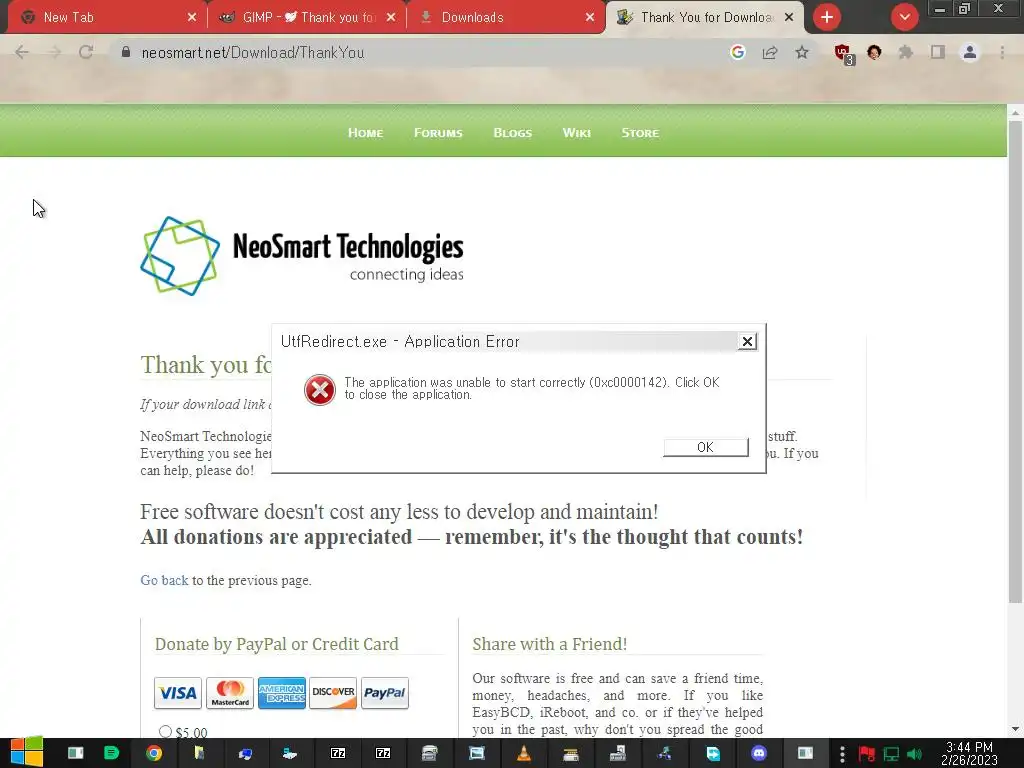
Task: Click the American Express logo
Action: pos(281,693)
